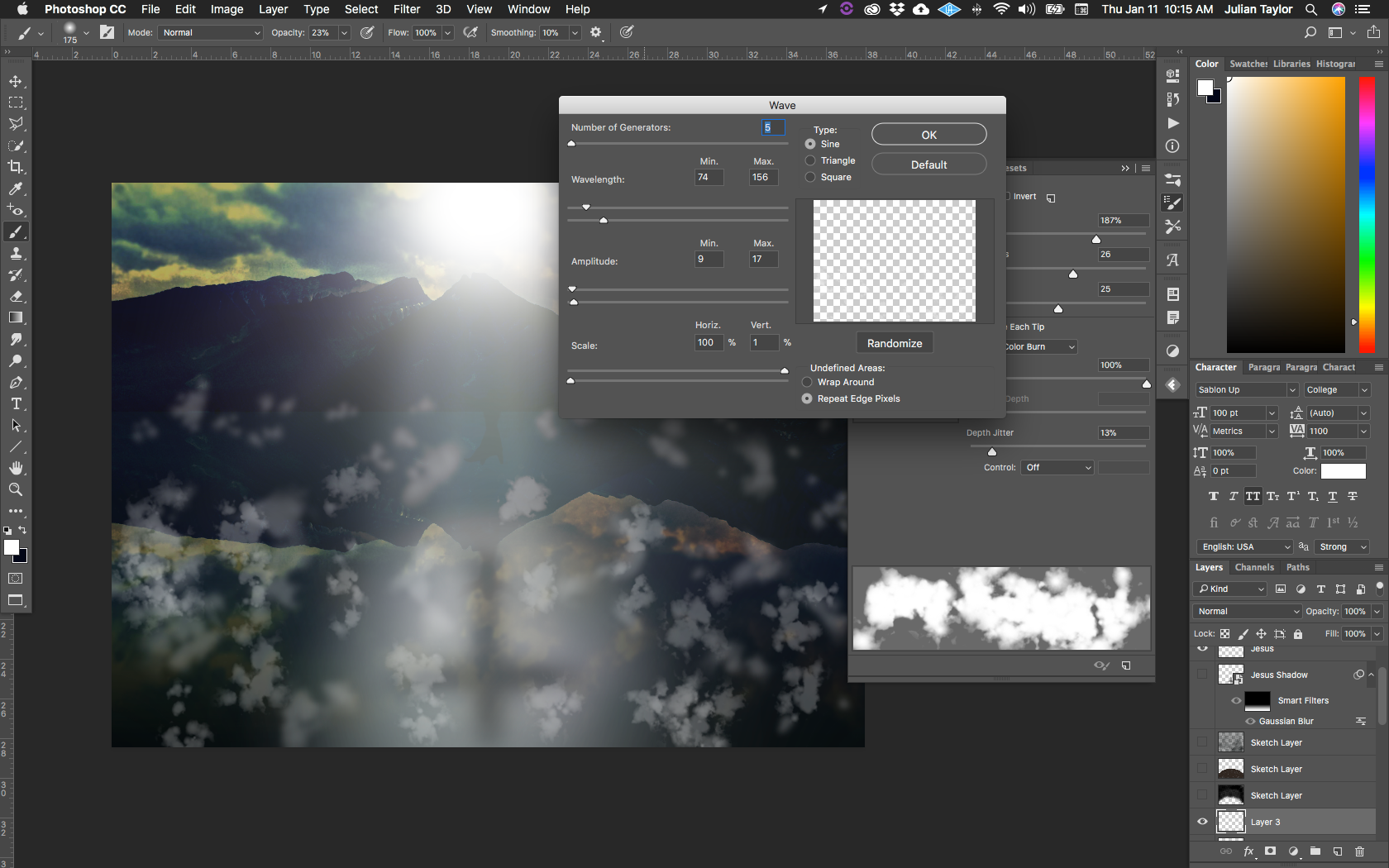Click the hue spectrum slider in Color panel
The width and height of the screenshot is (1389, 868).
tap(1368, 215)
